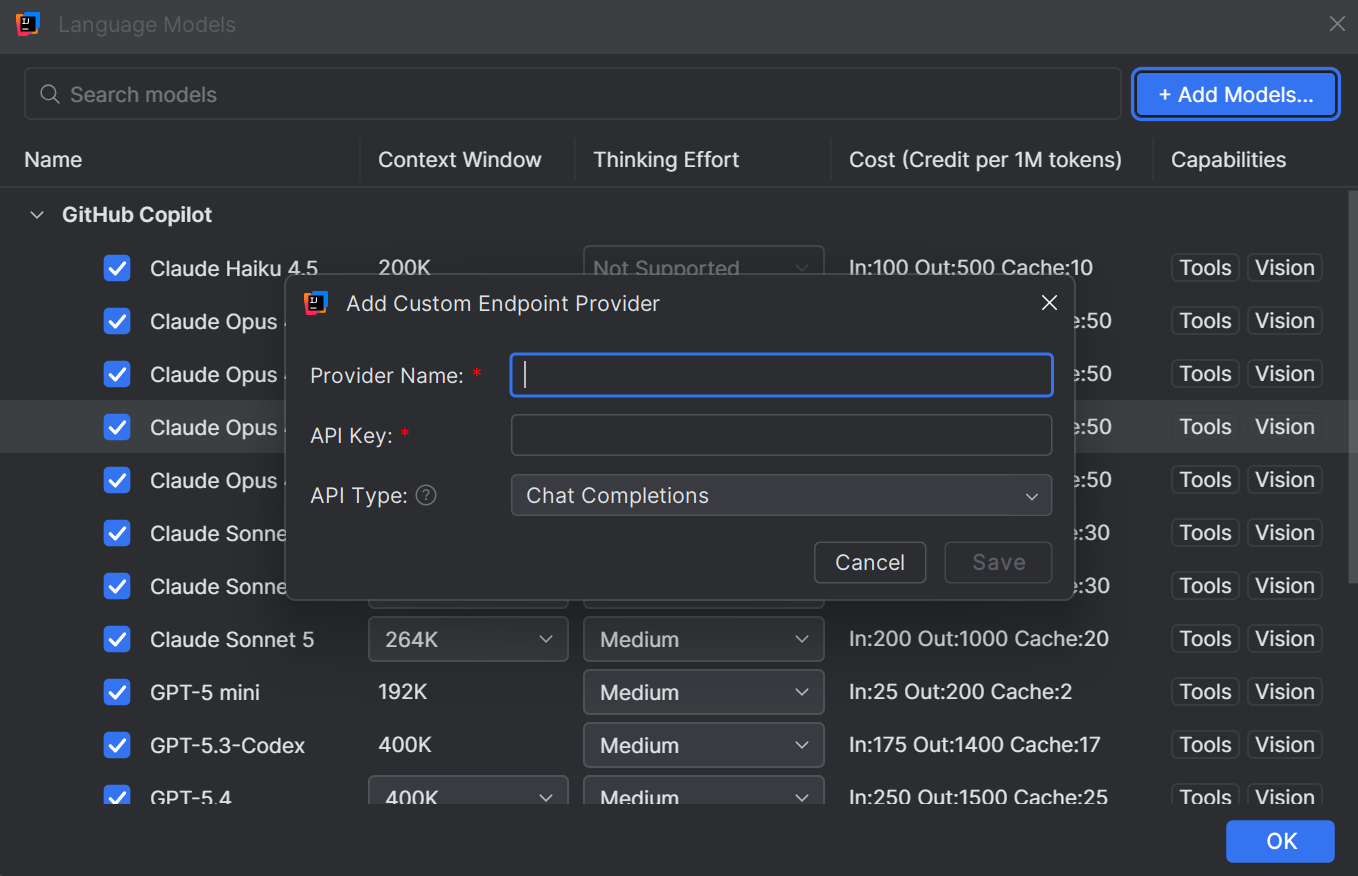The height and width of the screenshot is (876, 1358).
Task: Uncheck the Claude Sonnet 5 model
Action: coord(117,639)
